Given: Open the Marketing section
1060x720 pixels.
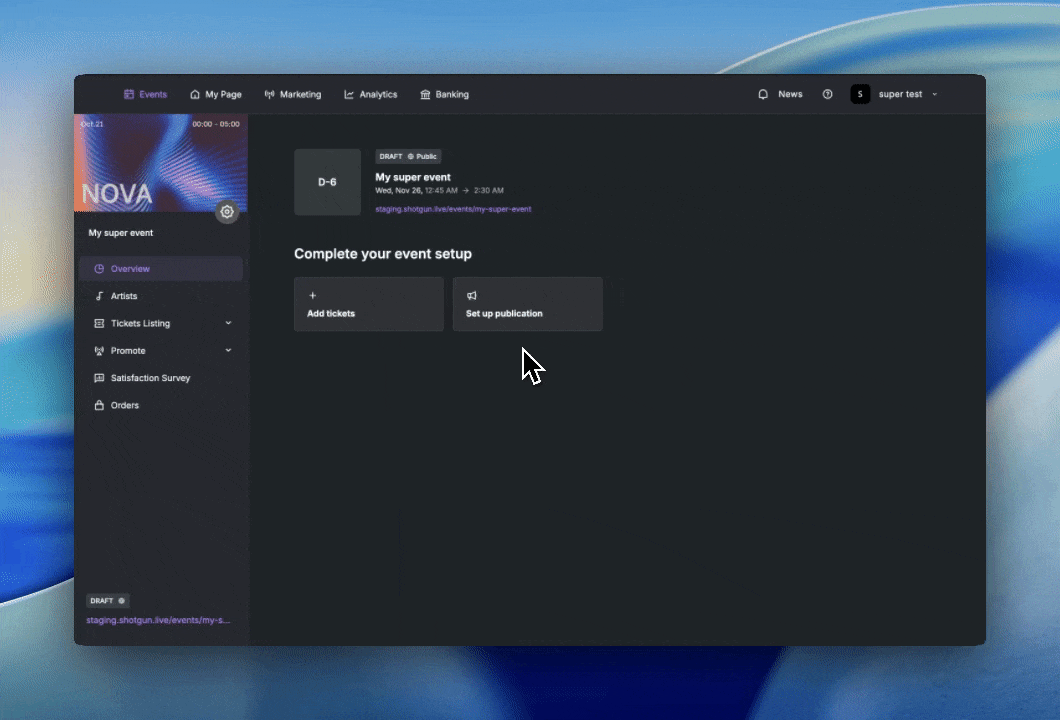Looking at the screenshot, I should [x=293, y=95].
